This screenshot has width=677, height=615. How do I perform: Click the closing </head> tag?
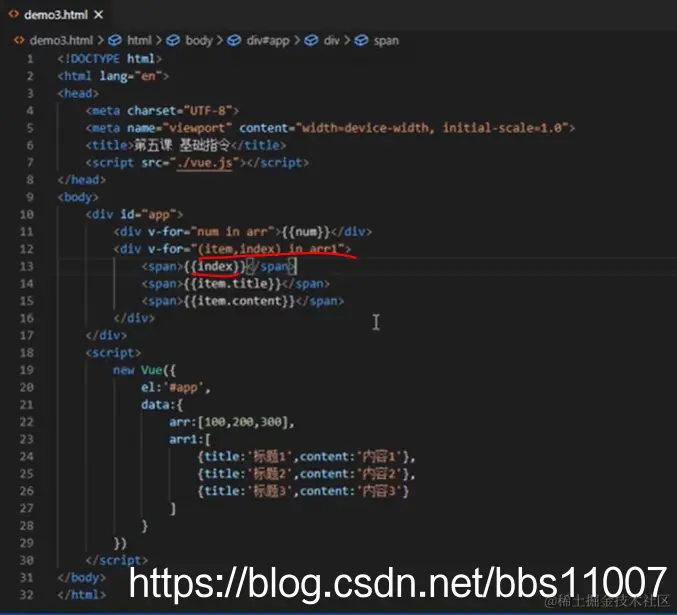[x=82, y=180]
